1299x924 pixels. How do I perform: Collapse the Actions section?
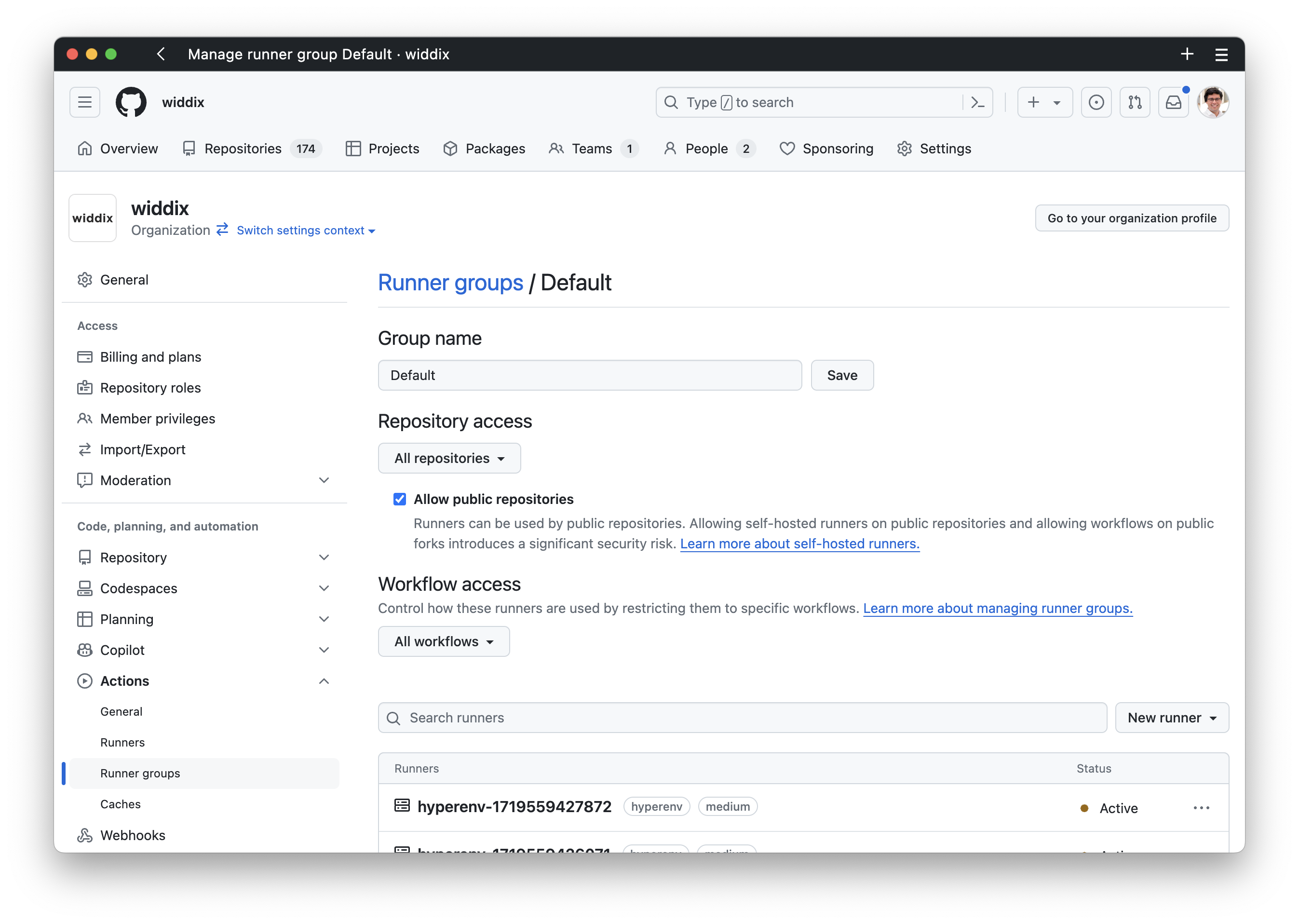(324, 681)
